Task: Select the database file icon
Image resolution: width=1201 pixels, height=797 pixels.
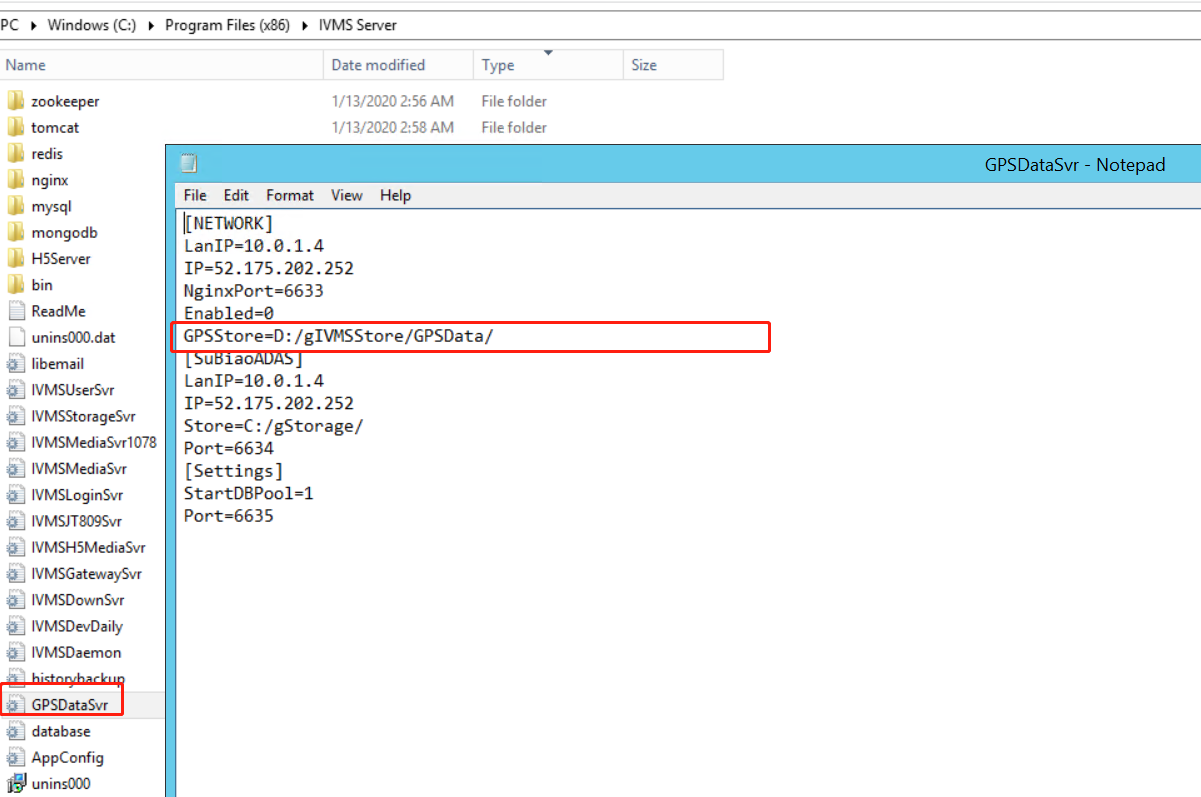Action: 15,731
